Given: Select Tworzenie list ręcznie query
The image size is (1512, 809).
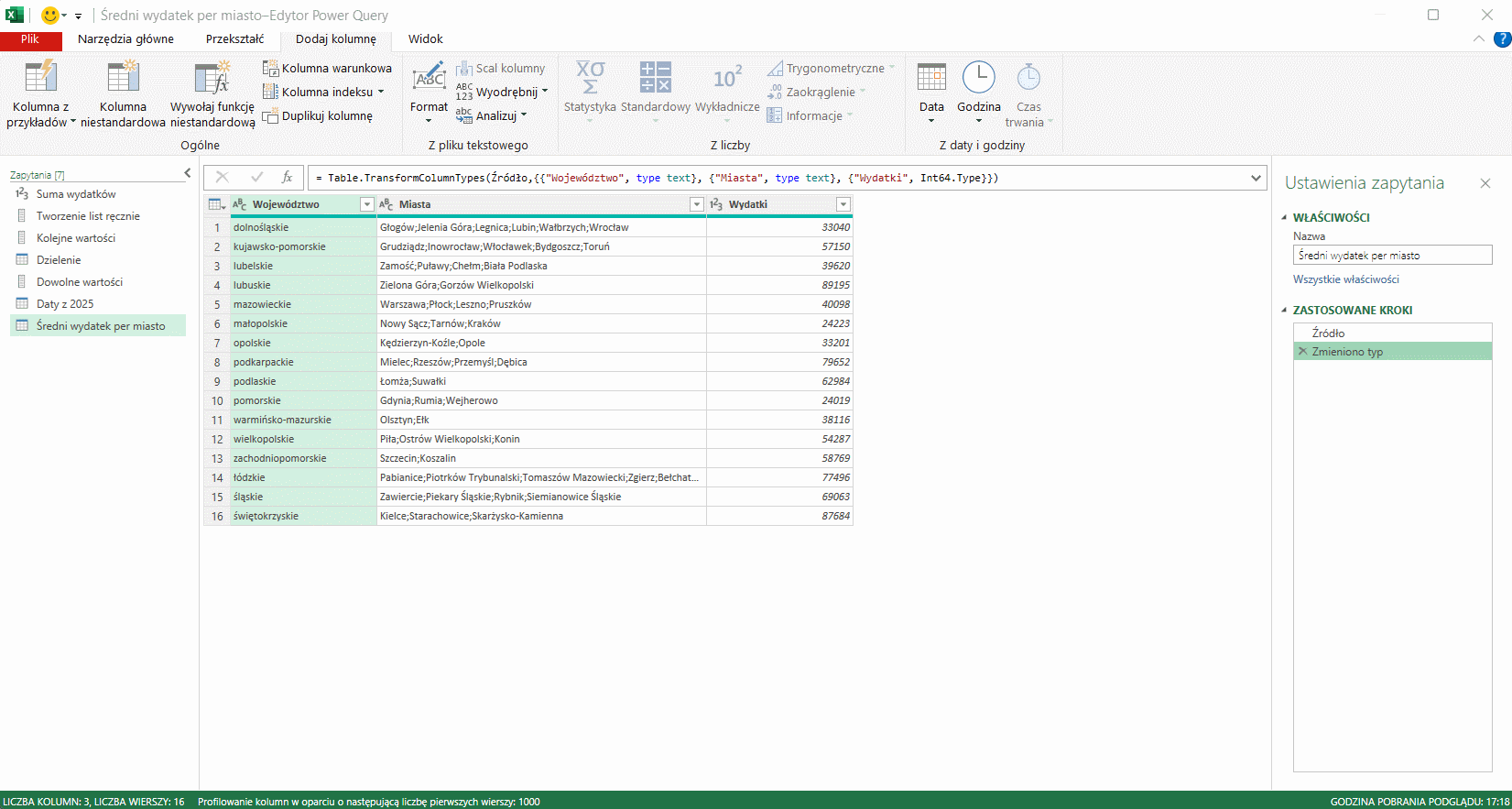Looking at the screenshot, I should (x=98, y=216).
